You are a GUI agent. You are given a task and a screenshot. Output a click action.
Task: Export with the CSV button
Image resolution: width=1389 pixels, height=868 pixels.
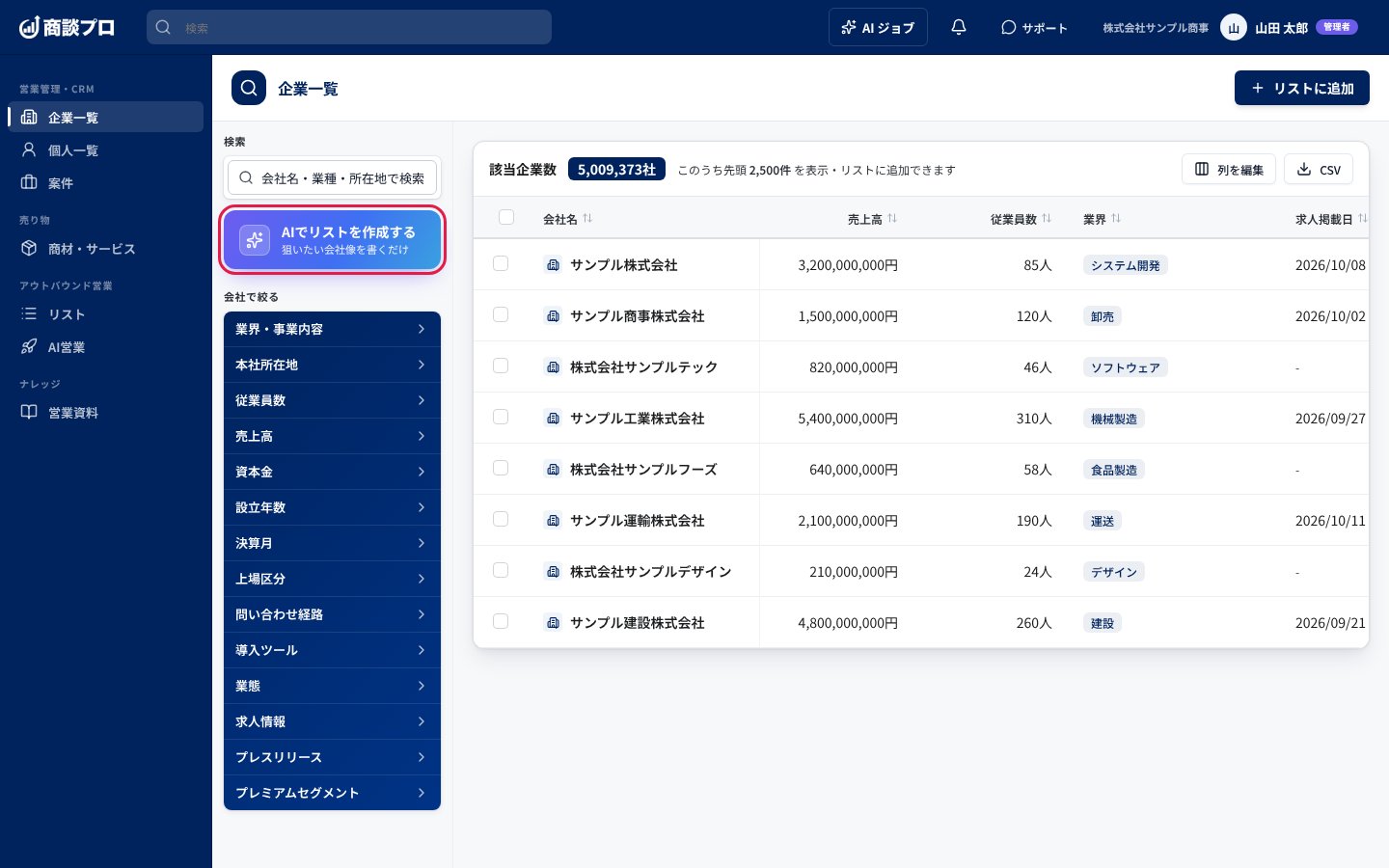(1319, 169)
